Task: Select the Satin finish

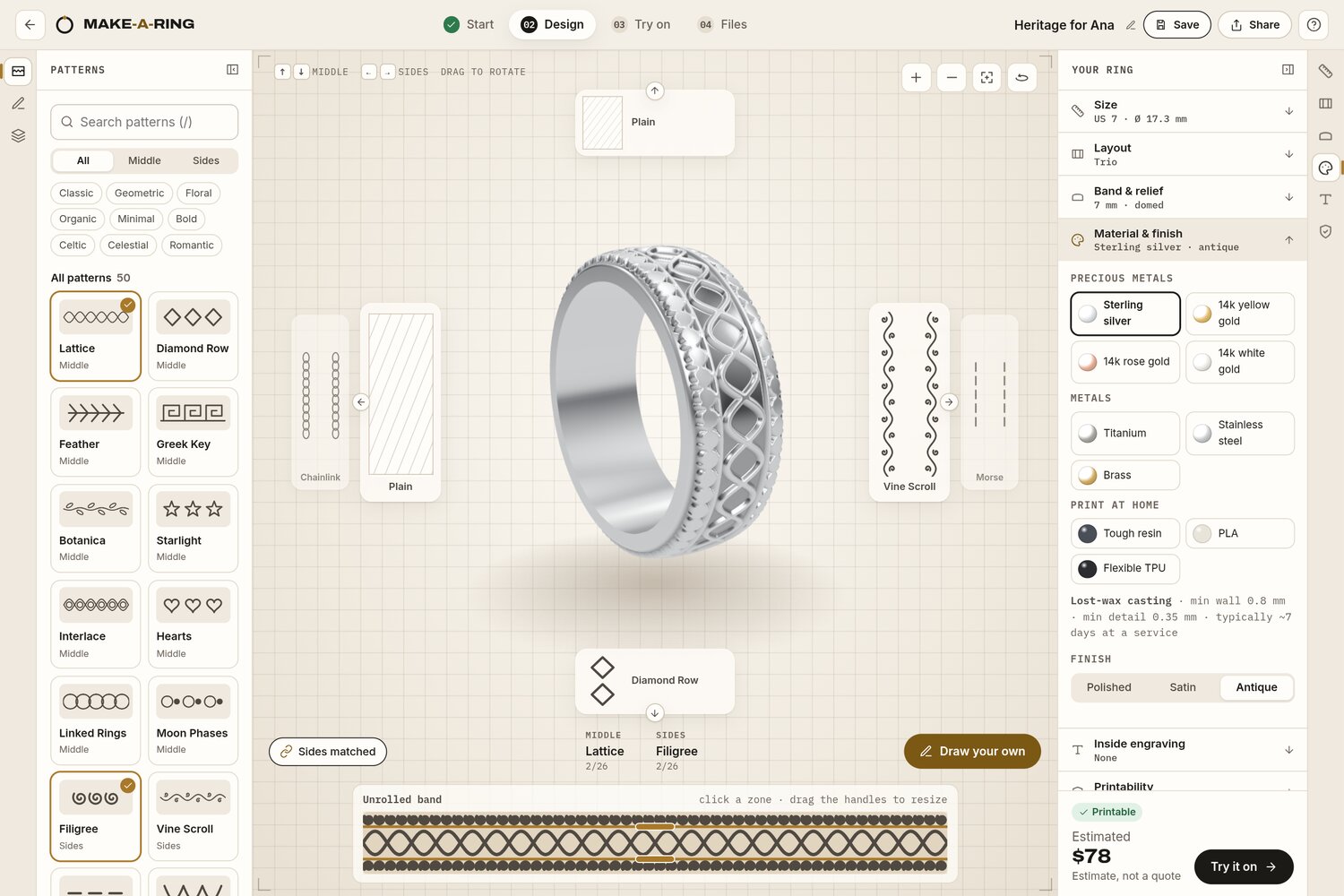Action: click(x=1183, y=687)
